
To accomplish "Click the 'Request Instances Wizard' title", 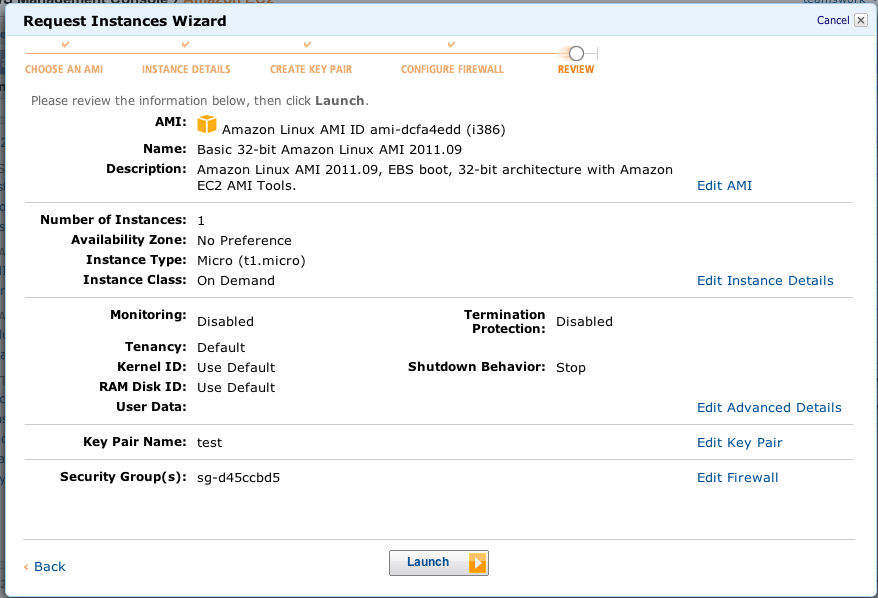I will 125,21.
